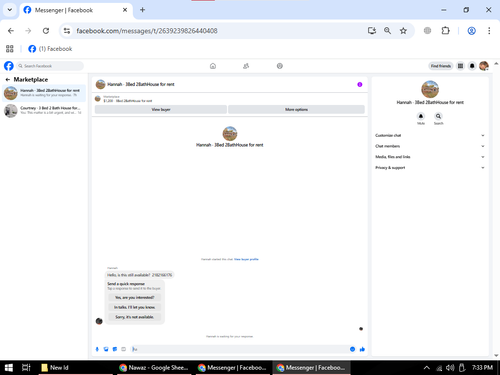Open the Hannah conversation in the Marketplace list
This screenshot has width=500, height=375.
[x=44, y=93]
